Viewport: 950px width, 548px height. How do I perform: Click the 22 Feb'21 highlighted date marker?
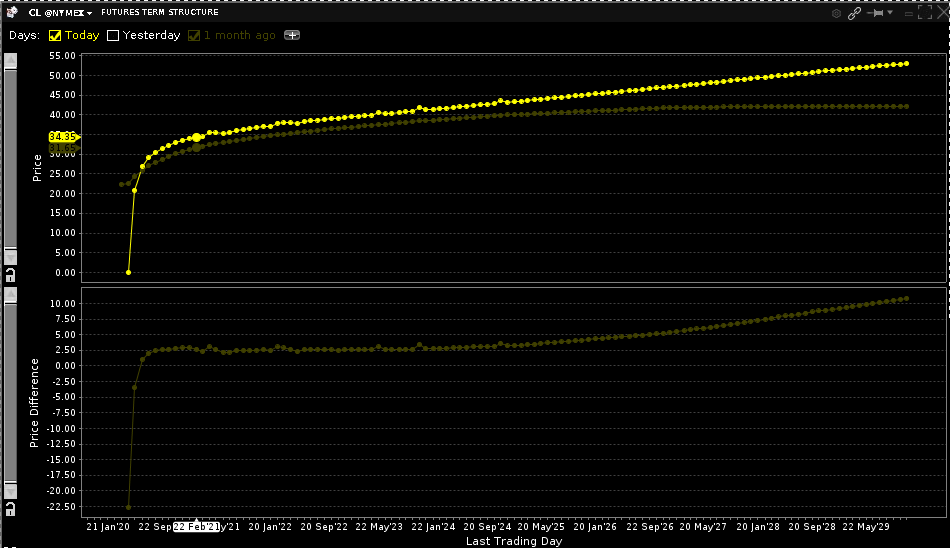click(195, 526)
